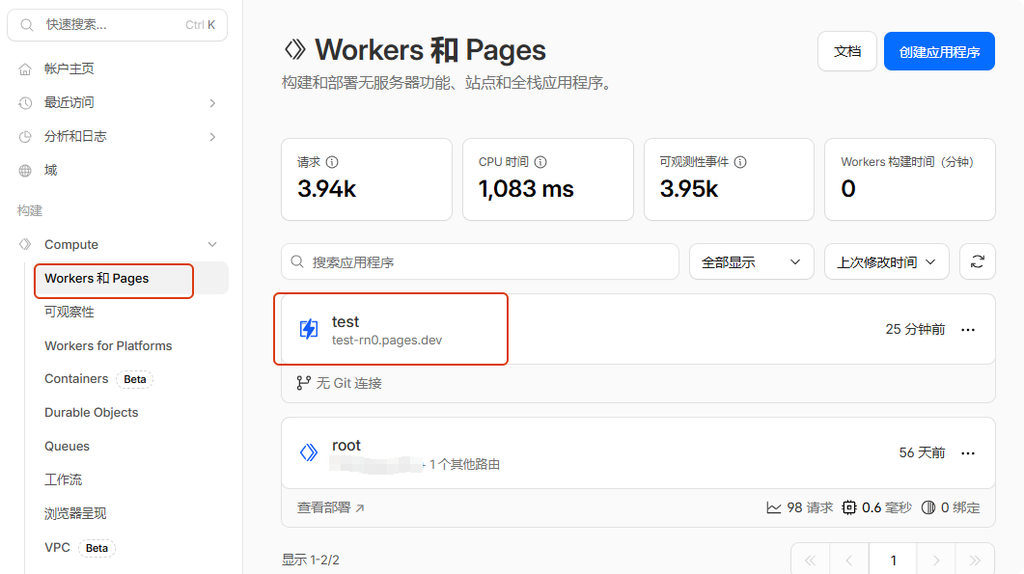The height and width of the screenshot is (574, 1024).
Task: Click the 搜索应用程序 search field
Action: [x=480, y=262]
